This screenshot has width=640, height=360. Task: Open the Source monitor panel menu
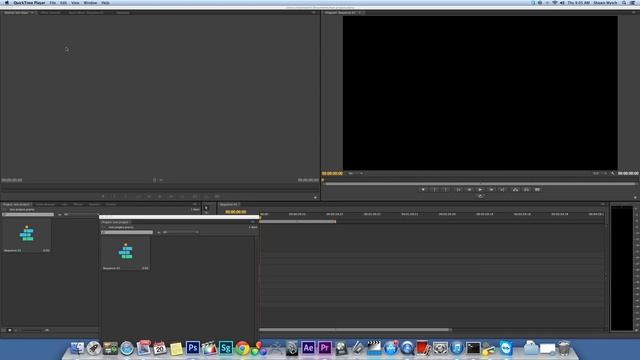pyautogui.click(x=314, y=13)
